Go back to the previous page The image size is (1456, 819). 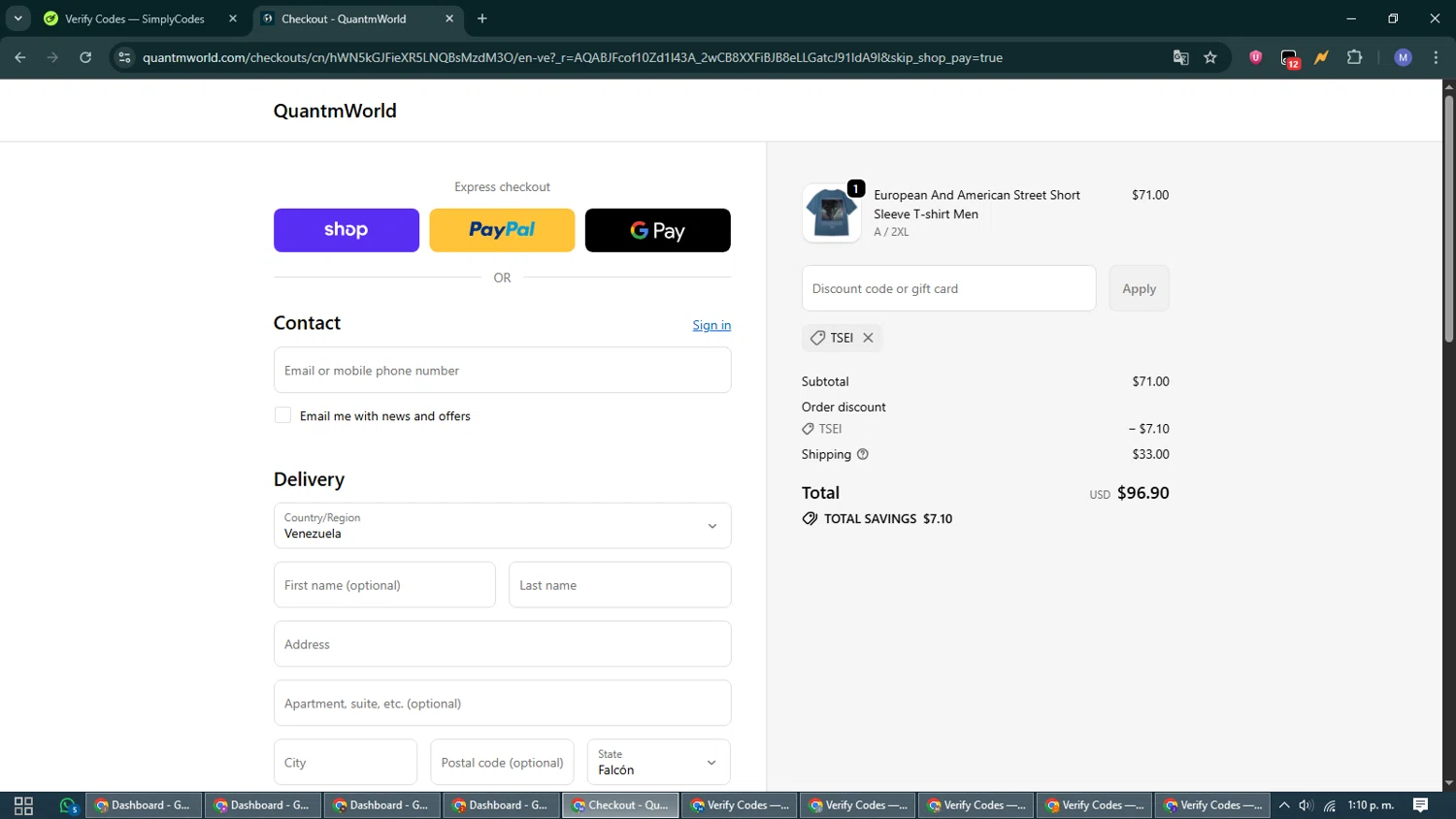pos(19,57)
